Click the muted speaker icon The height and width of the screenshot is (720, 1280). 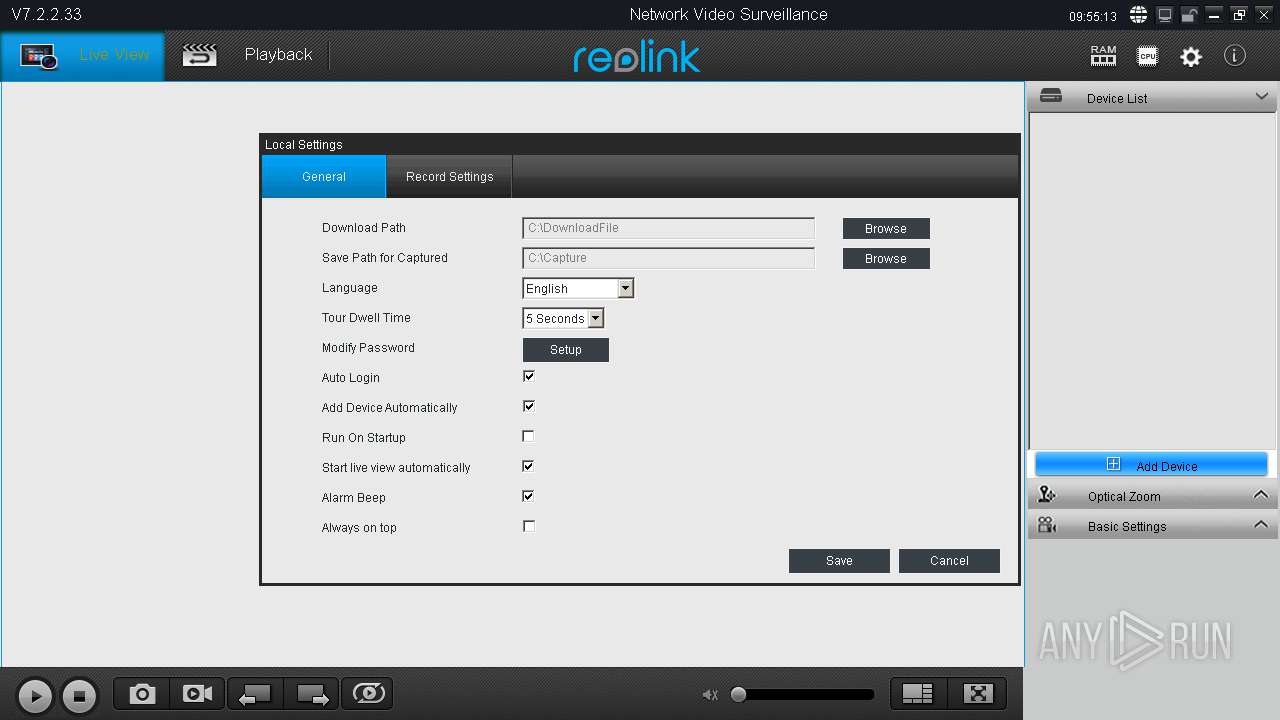[x=710, y=695]
